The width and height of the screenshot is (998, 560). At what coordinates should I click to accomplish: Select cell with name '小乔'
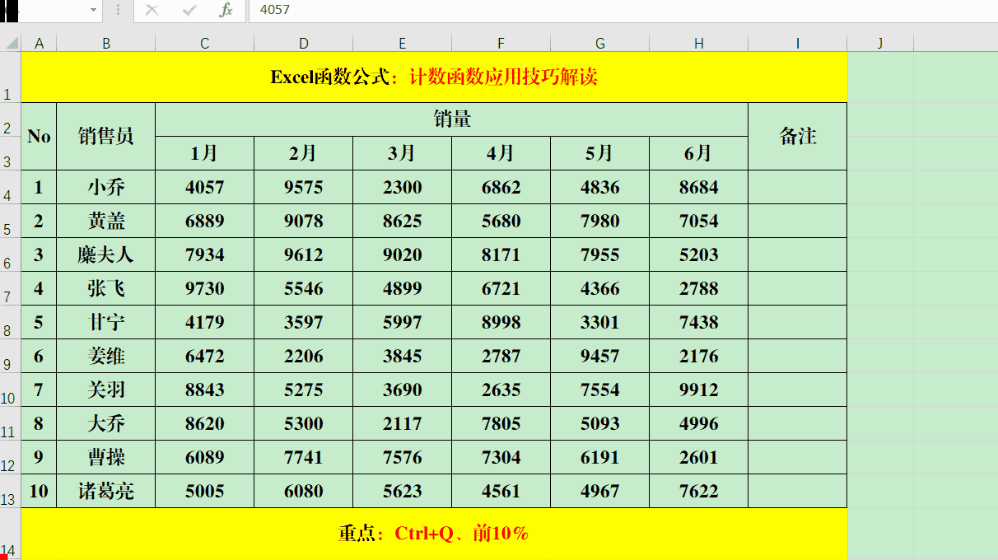[x=106, y=187]
